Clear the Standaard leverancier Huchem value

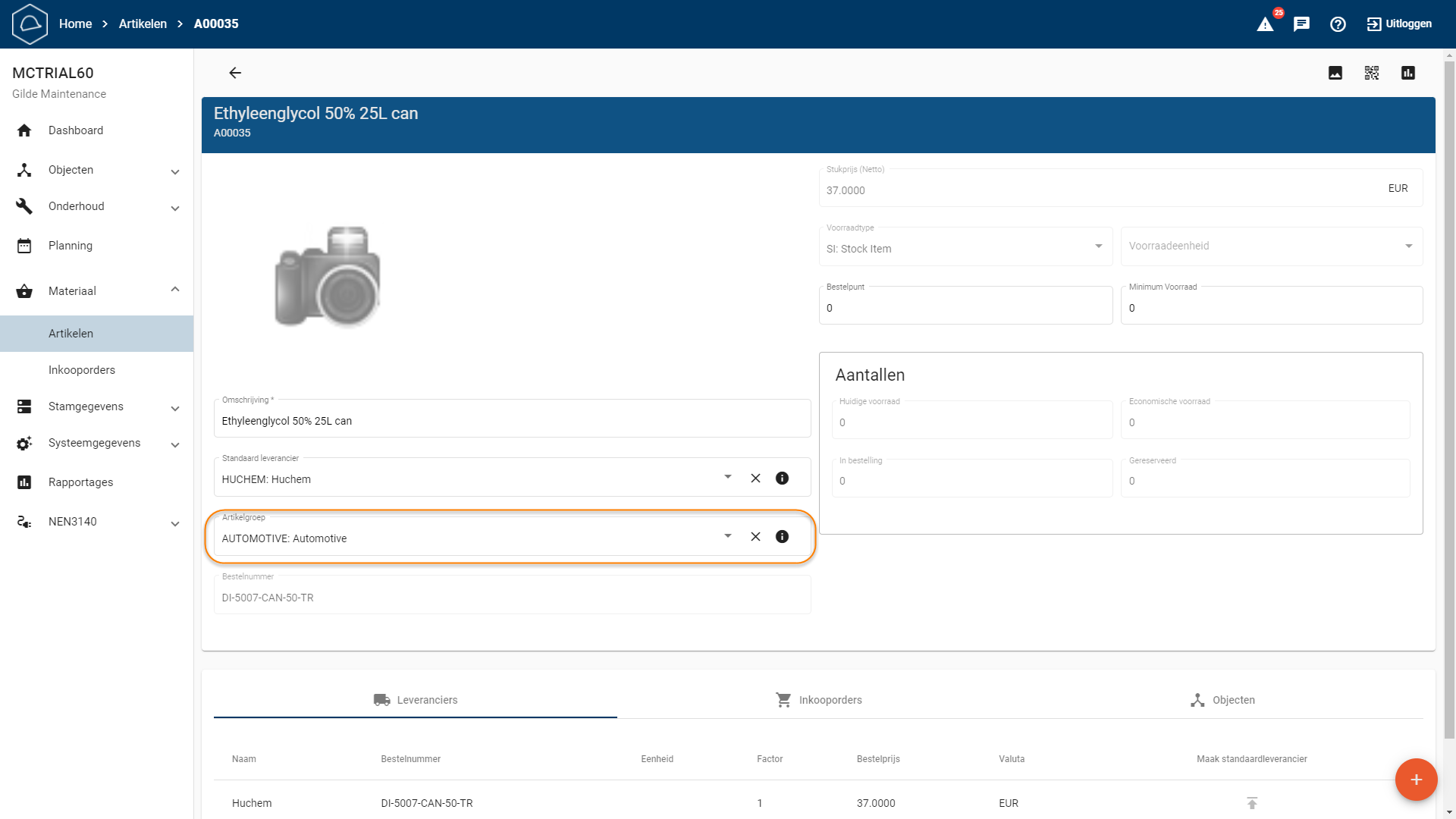tap(755, 479)
